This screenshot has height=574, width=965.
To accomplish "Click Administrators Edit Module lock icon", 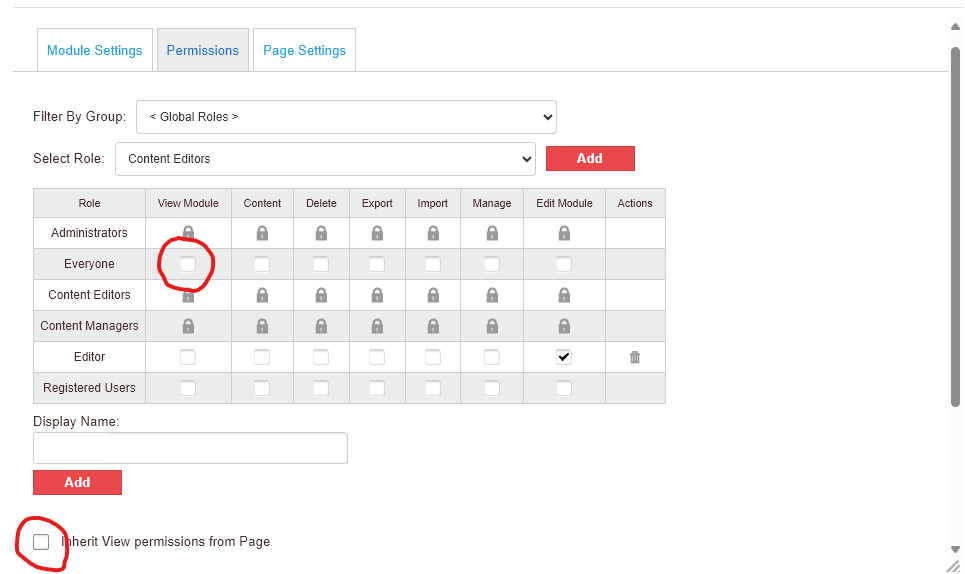I will click(564, 233).
